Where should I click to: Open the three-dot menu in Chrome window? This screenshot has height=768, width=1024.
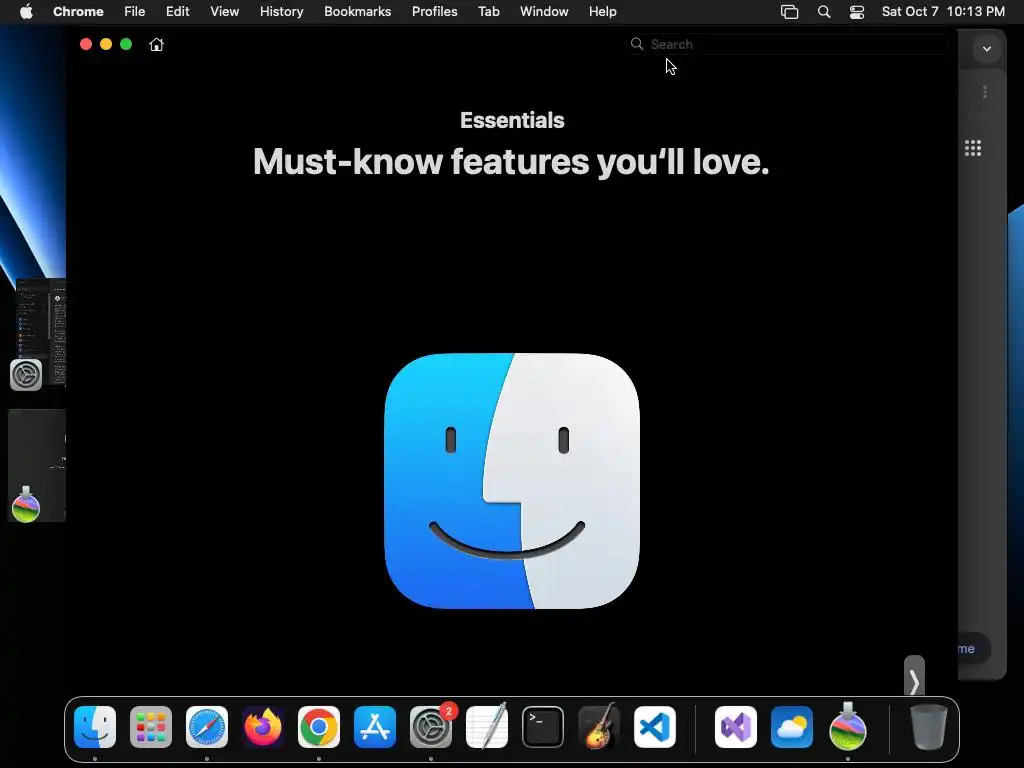pos(985,92)
